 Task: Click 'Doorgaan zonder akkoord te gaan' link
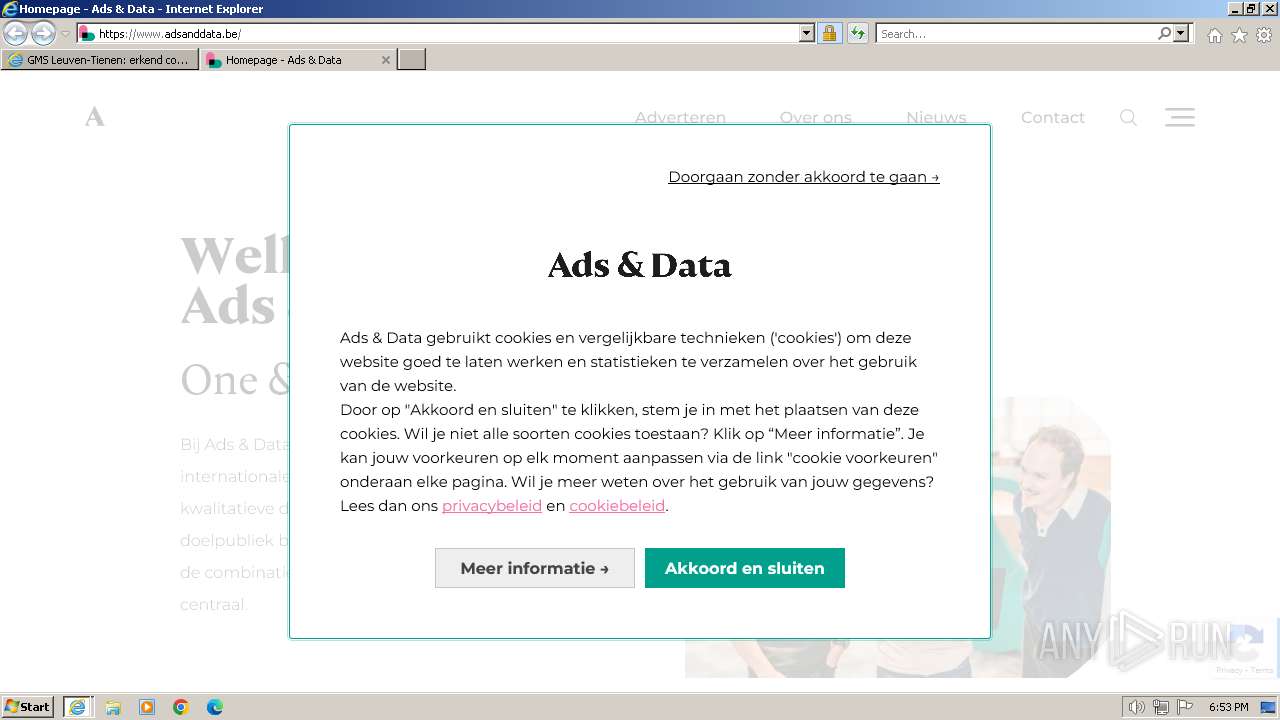pos(804,177)
